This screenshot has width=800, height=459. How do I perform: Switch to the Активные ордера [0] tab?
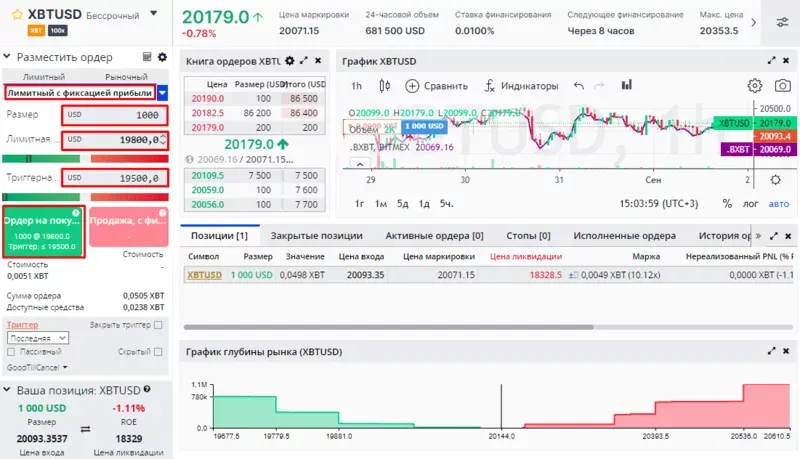coord(434,236)
